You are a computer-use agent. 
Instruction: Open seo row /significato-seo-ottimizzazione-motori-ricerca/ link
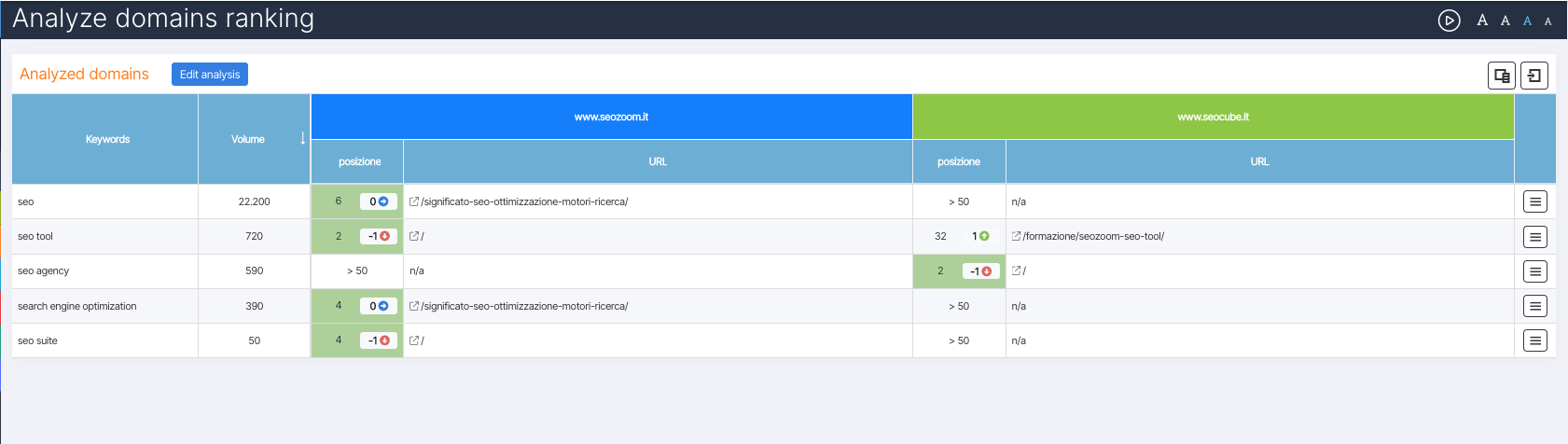pyautogui.click(x=524, y=201)
